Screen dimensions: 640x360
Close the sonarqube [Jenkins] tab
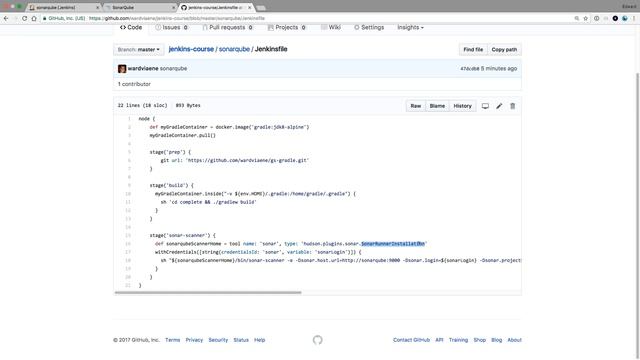pyautogui.click(x=98, y=7)
